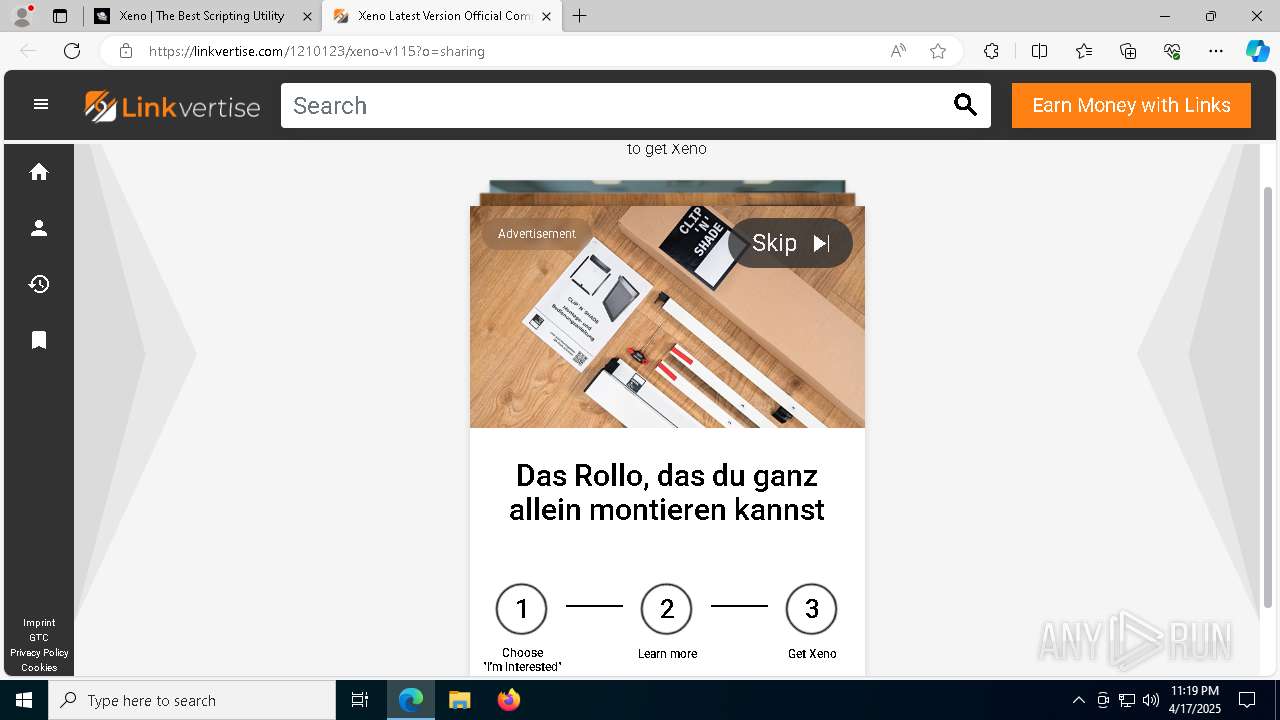Close the Xeno Latest Version tab
This screenshot has width=1280, height=720.
pyautogui.click(x=546, y=16)
